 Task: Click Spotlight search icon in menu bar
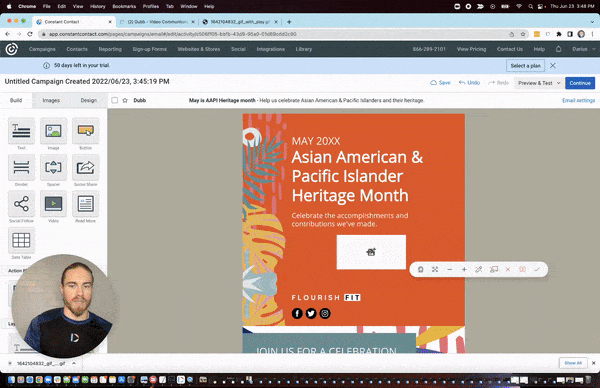[530, 6]
